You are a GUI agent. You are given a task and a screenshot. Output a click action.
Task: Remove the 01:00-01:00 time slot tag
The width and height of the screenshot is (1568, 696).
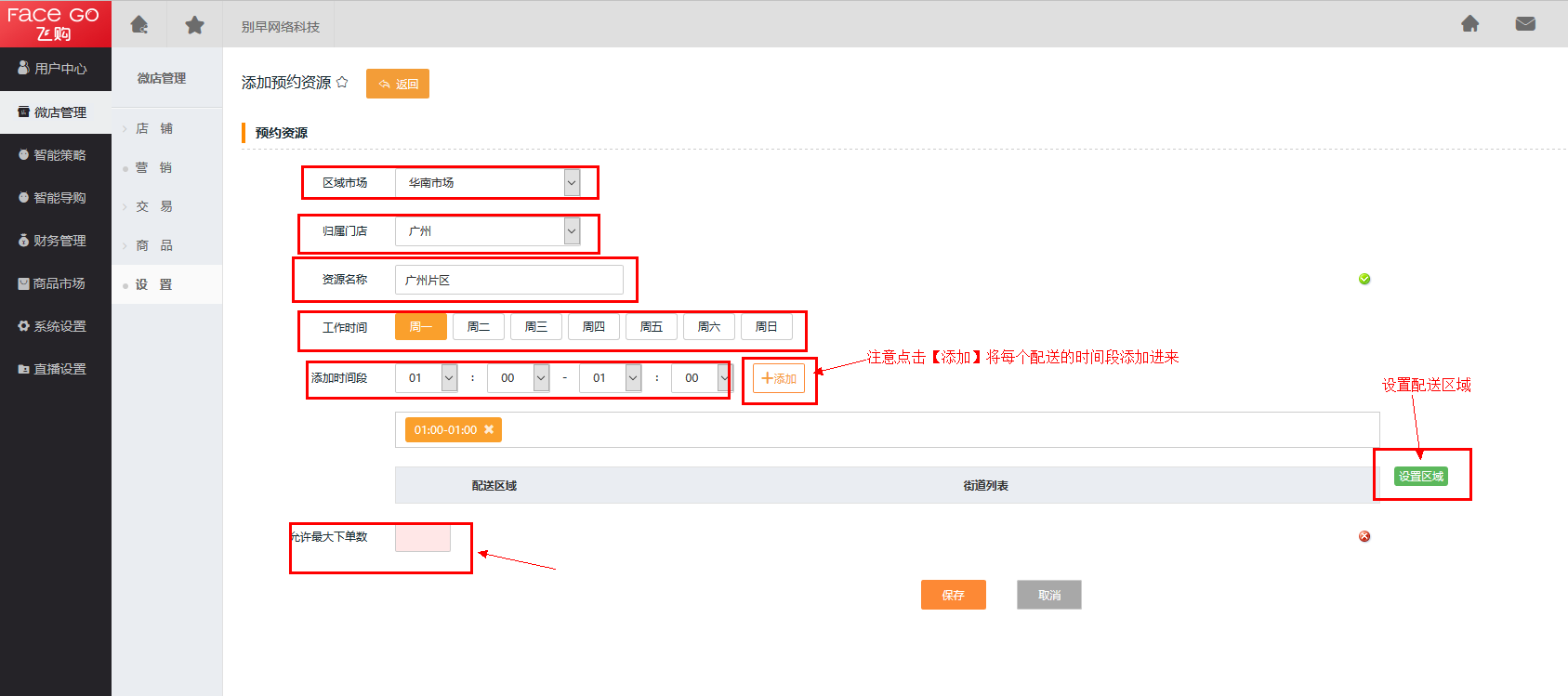point(489,429)
